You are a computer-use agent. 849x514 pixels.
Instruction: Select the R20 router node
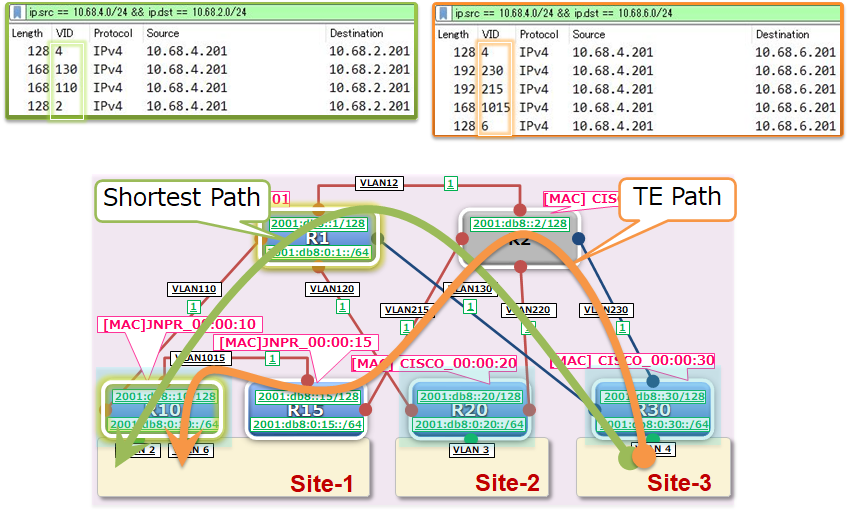coord(470,410)
